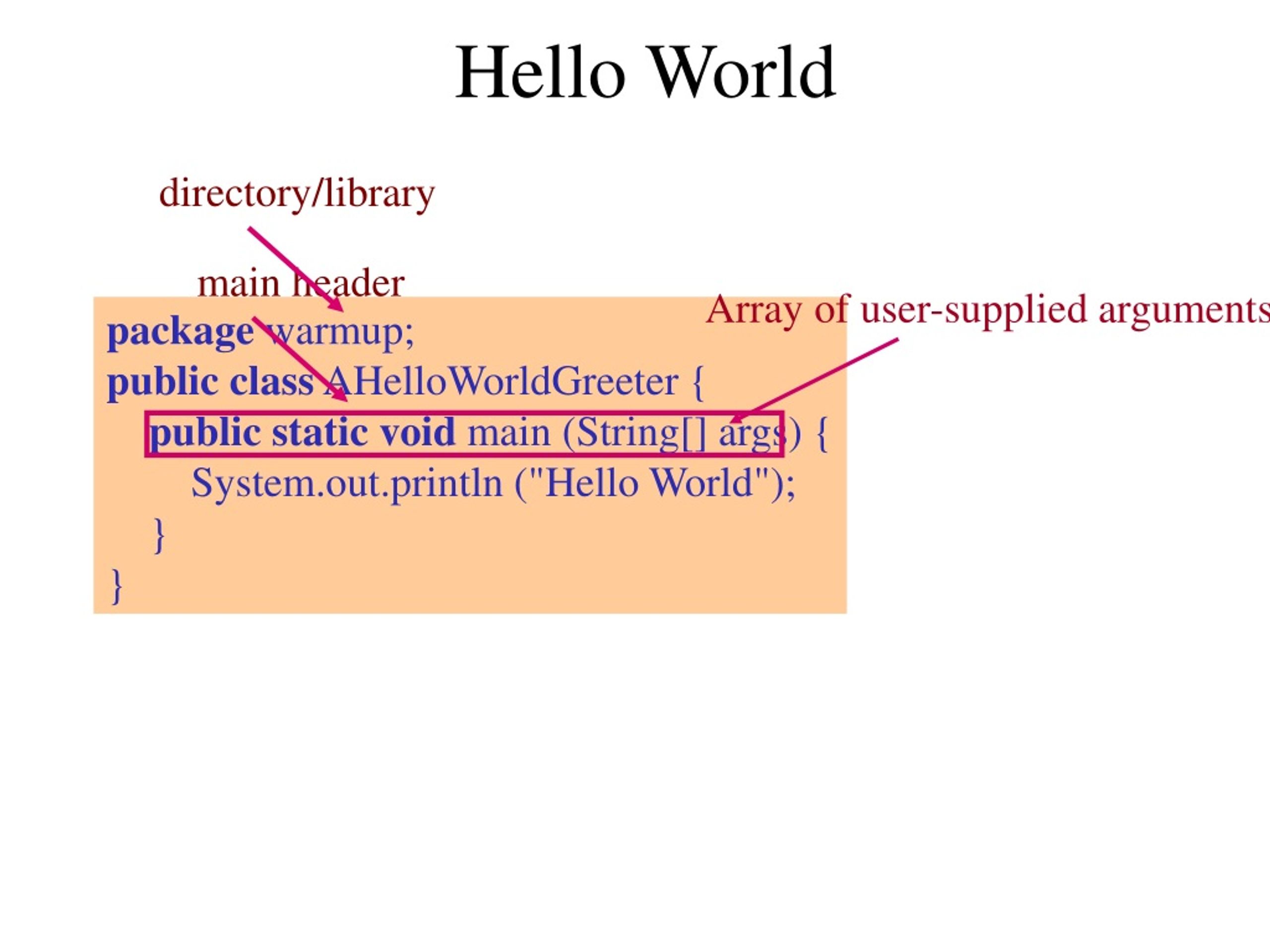Click the 'package' keyword in code
This screenshot has height=952, width=1270.
click(180, 333)
